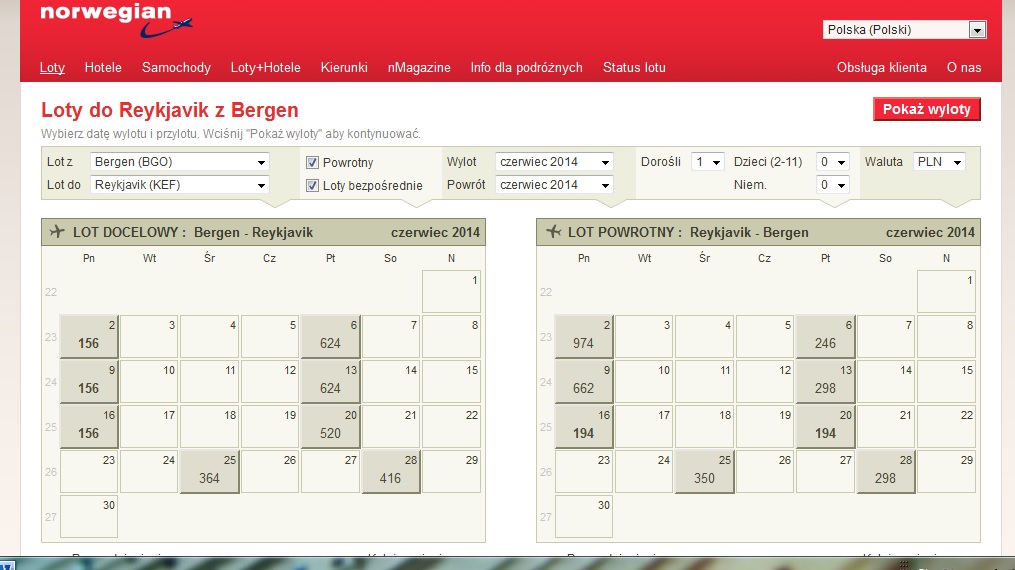The width and height of the screenshot is (1015, 570).
Task: Open the Loty+Hotele menu item
Action: [x=265, y=67]
